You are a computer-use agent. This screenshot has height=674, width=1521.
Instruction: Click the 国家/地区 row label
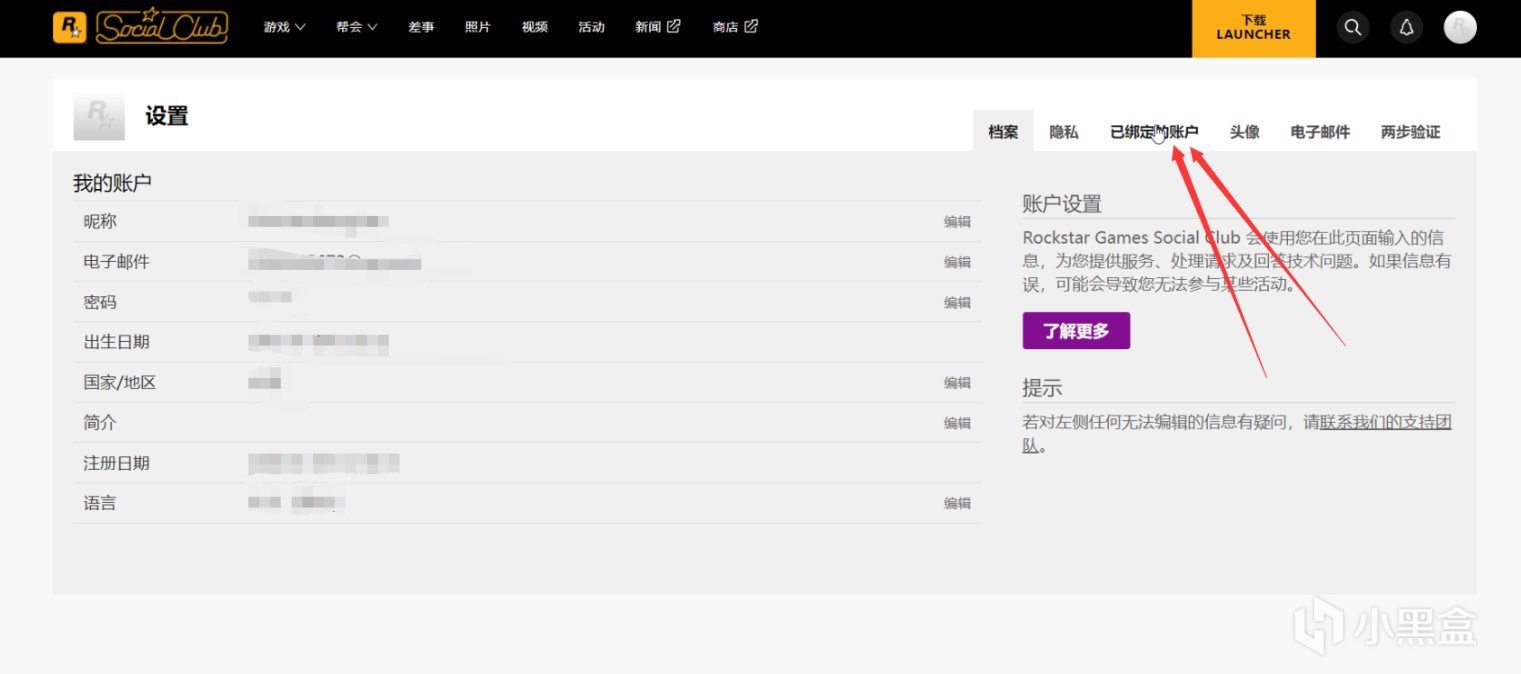pos(120,382)
